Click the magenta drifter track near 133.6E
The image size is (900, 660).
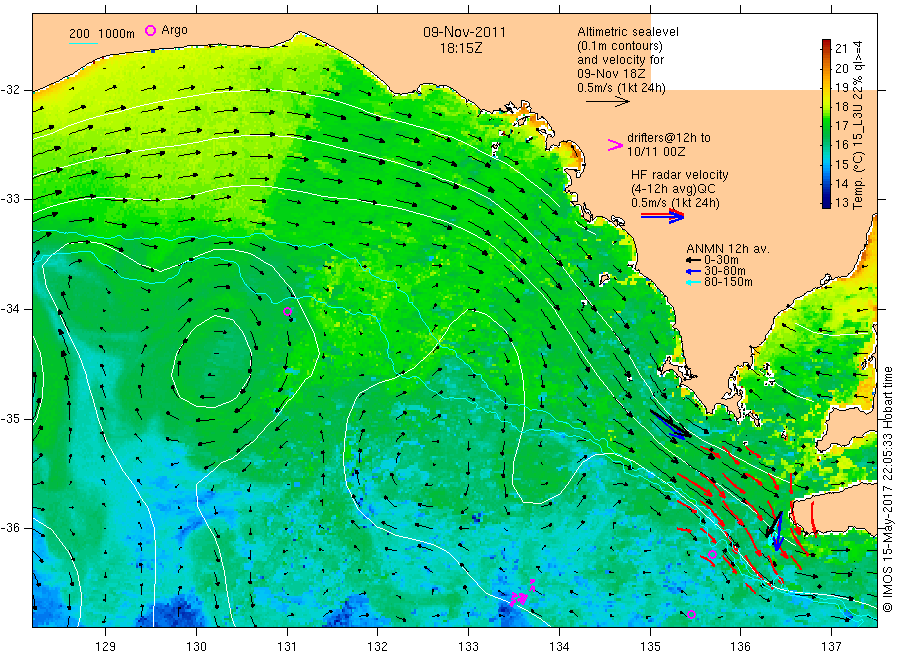522,594
